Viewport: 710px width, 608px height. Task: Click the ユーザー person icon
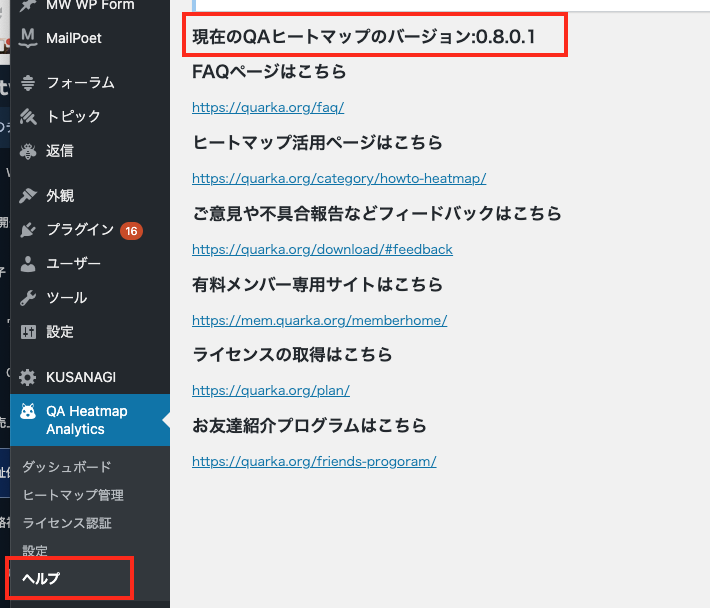28,264
